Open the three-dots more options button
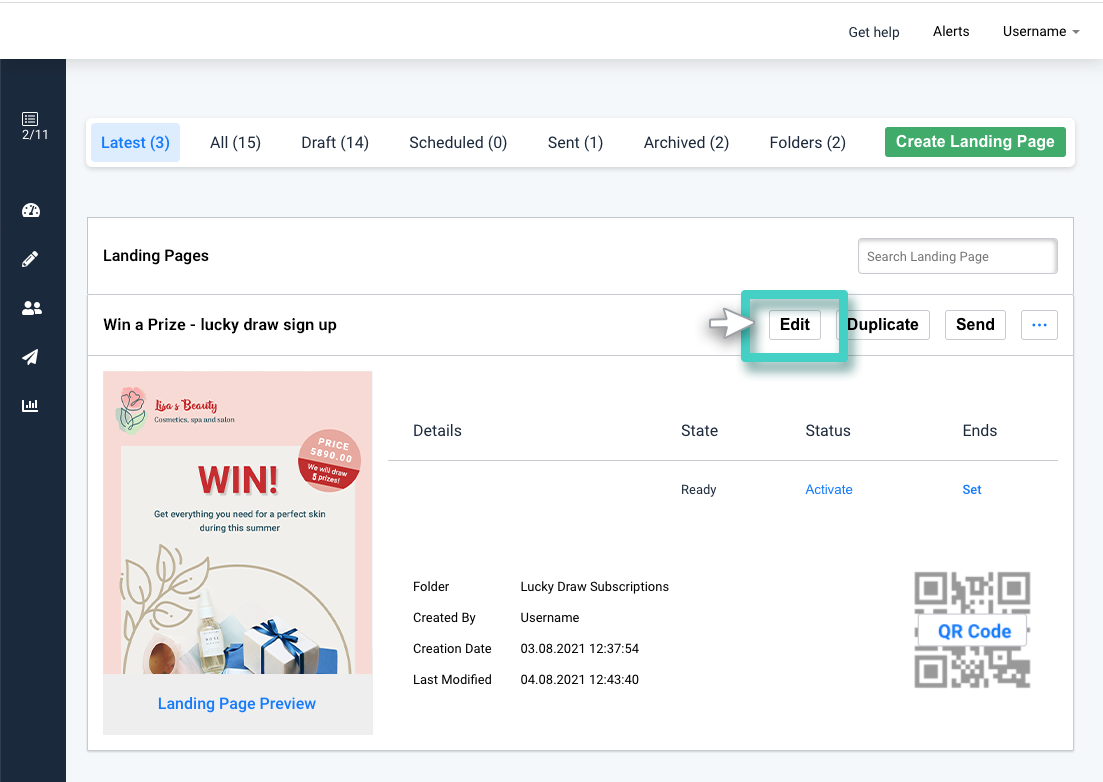The width and height of the screenshot is (1103, 782). (x=1039, y=325)
